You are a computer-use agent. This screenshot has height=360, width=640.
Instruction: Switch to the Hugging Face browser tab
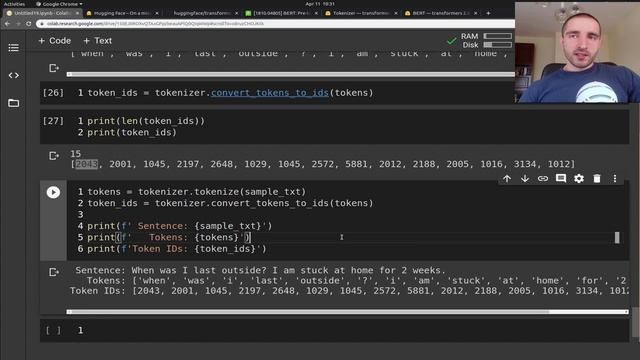click(122, 13)
